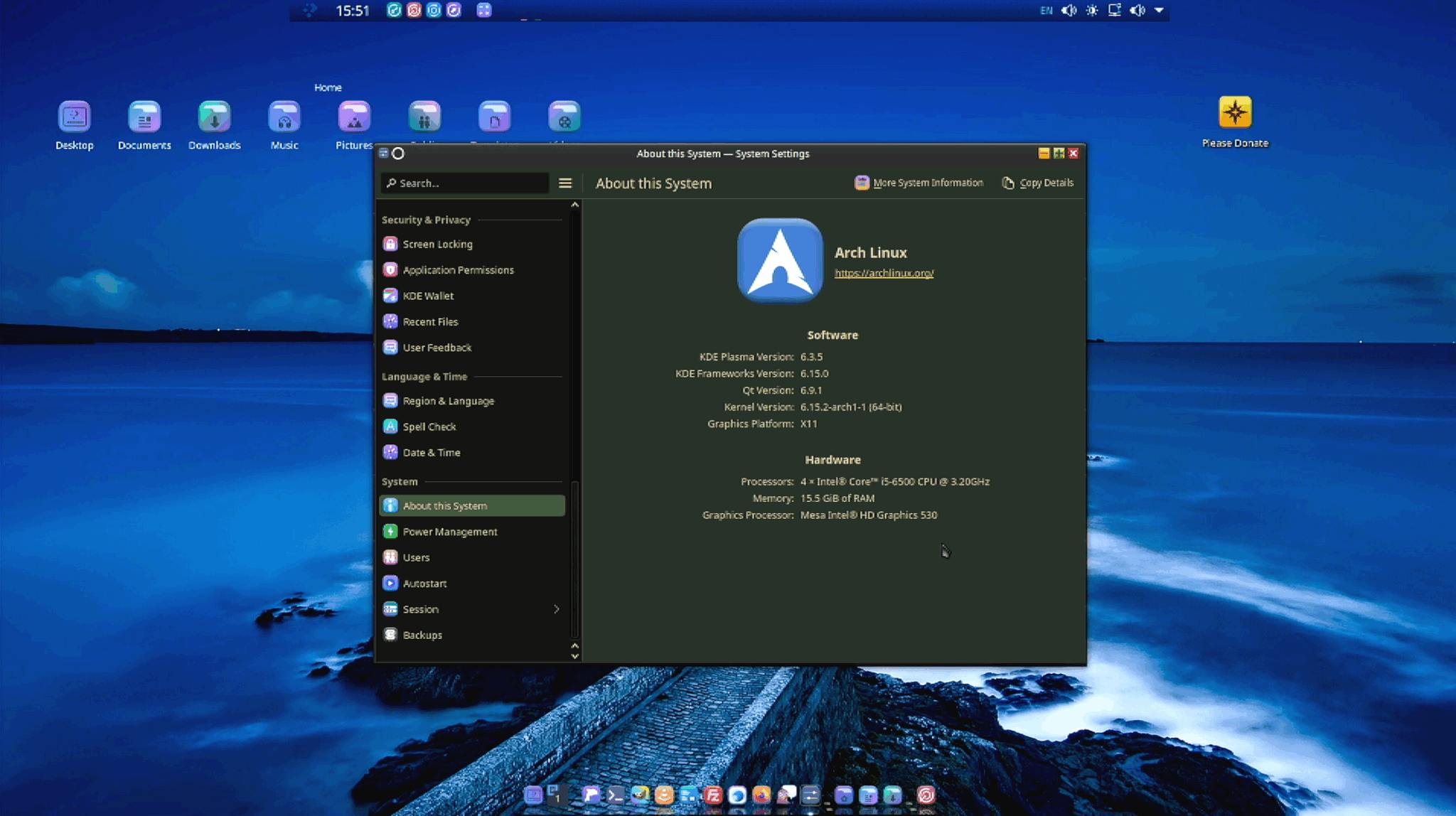This screenshot has height=816, width=1456.
Task: Open the archlinux.org link
Action: pyautogui.click(x=883, y=272)
